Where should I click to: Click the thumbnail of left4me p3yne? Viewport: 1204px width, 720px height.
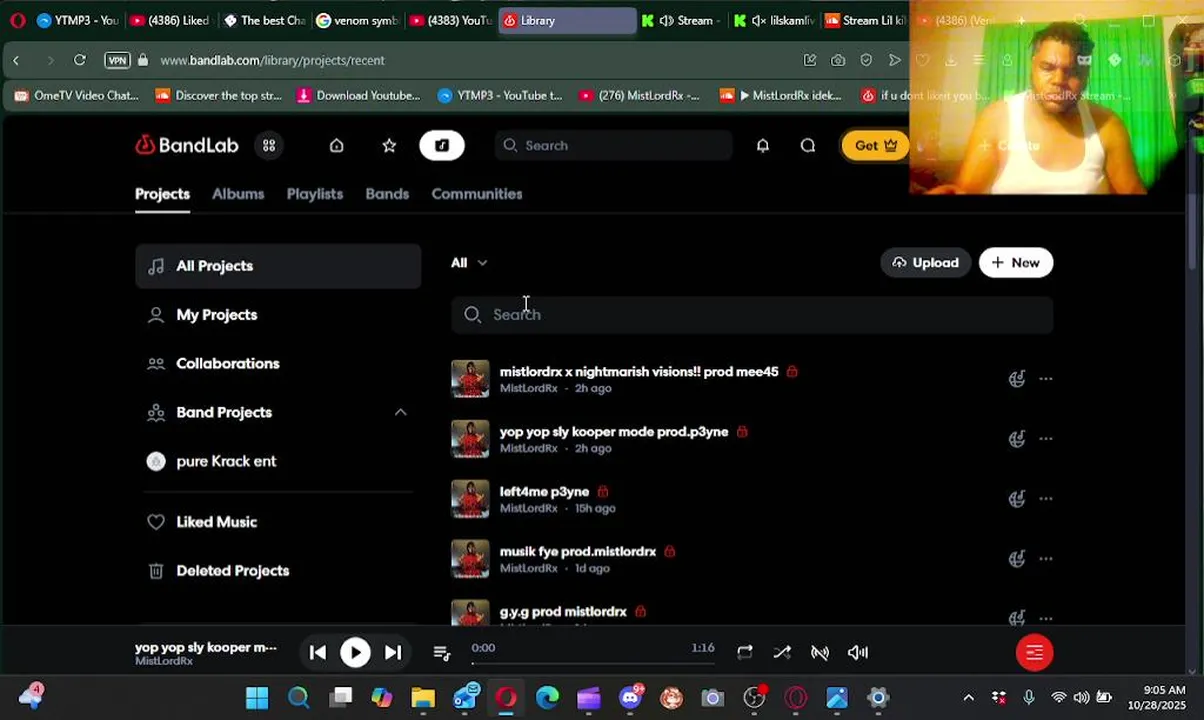470,499
